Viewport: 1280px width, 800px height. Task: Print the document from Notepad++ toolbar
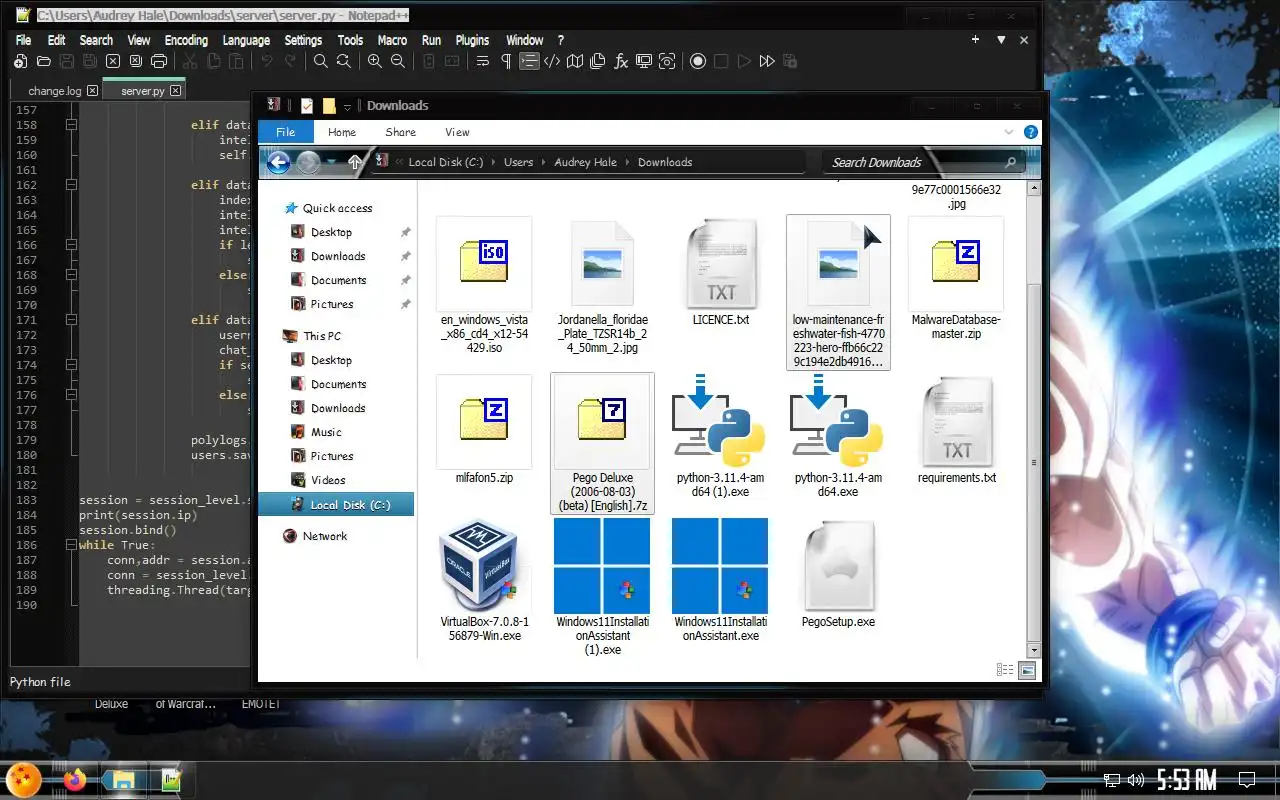point(159,61)
